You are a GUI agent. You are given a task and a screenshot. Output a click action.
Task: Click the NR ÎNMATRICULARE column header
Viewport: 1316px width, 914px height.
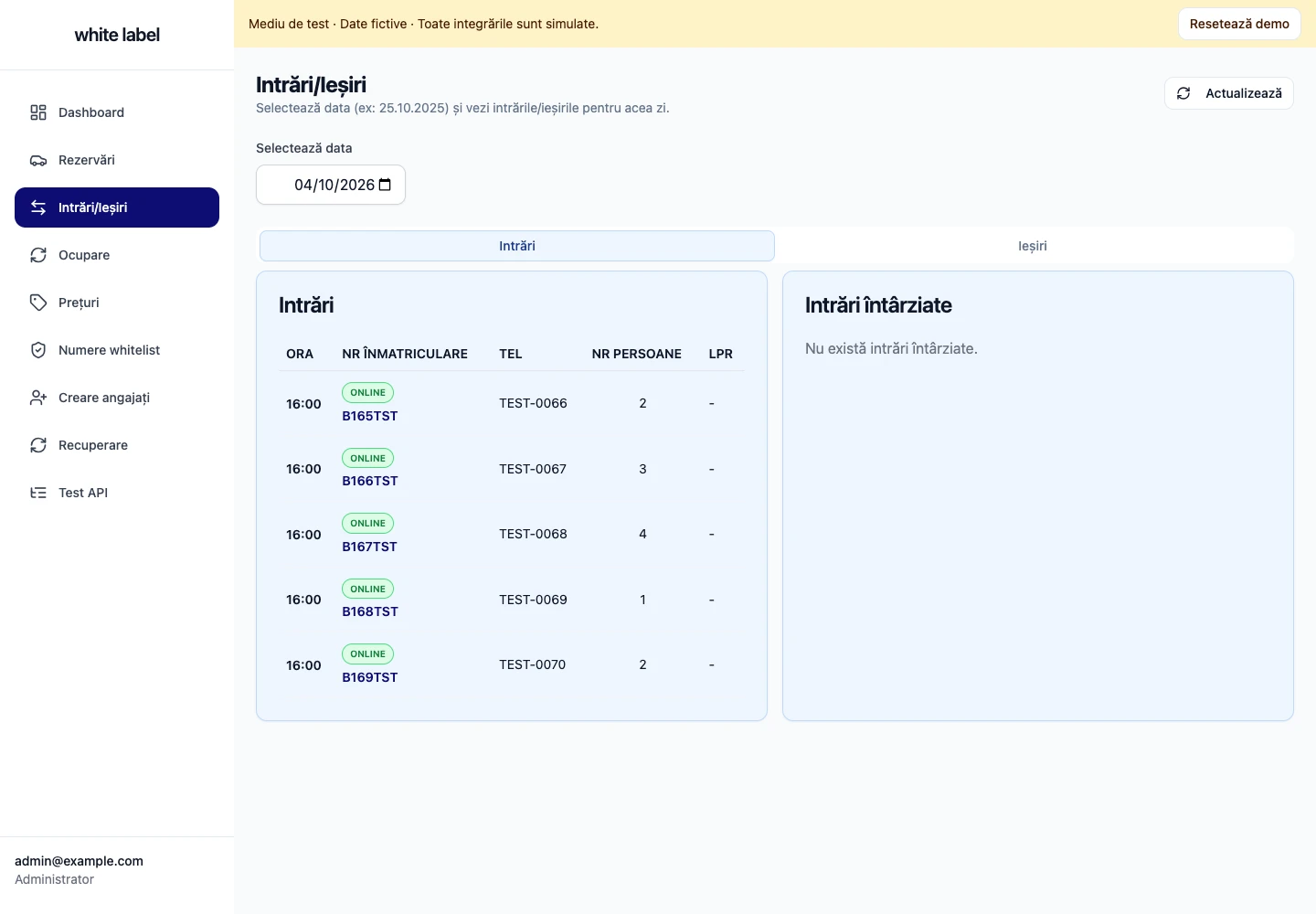tap(405, 354)
